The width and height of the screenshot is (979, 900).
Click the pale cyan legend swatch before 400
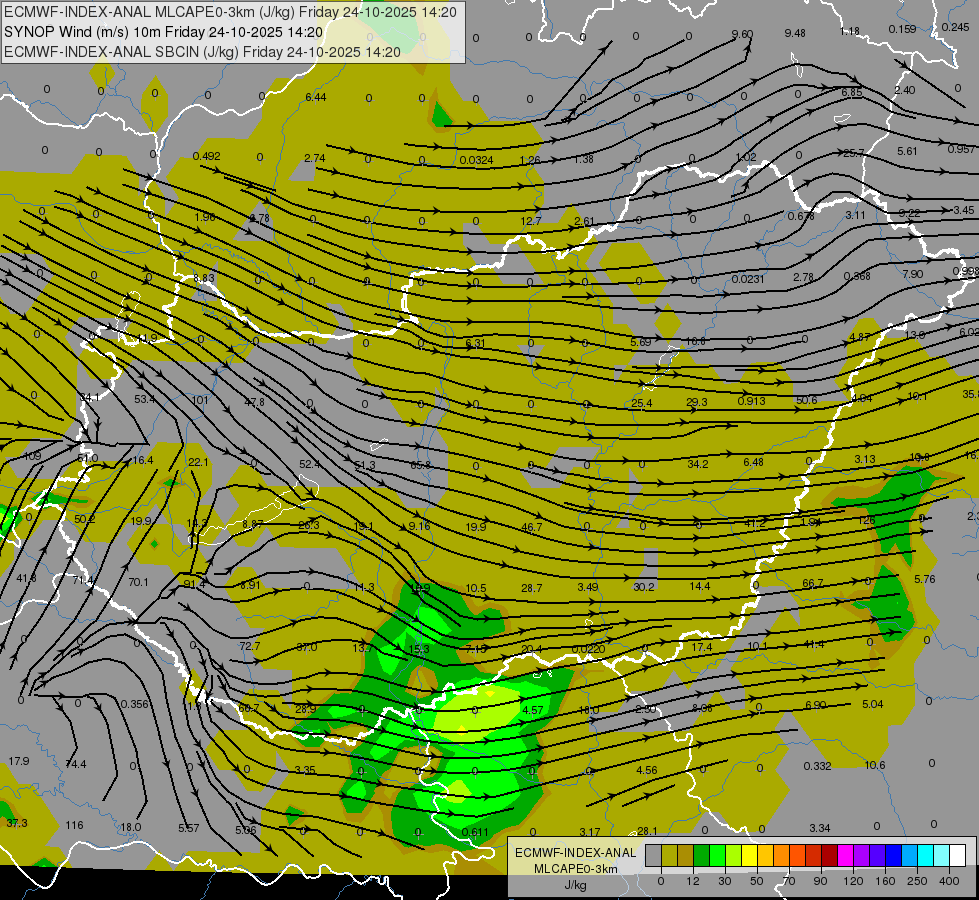(x=941, y=855)
